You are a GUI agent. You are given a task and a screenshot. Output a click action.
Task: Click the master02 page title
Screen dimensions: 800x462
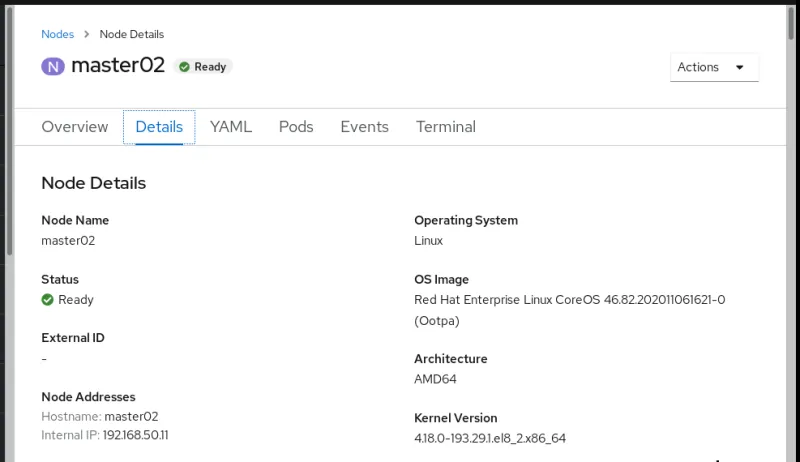[117, 67]
